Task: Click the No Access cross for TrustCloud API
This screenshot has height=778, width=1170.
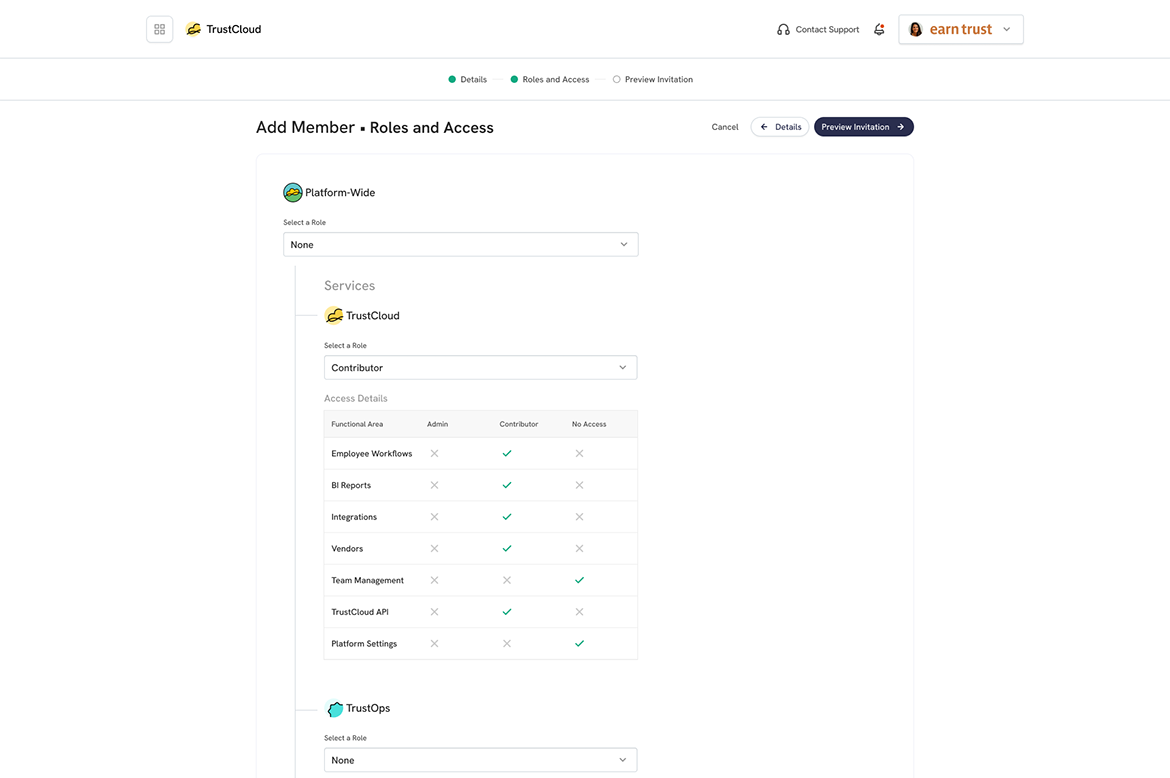Action: 579,612
